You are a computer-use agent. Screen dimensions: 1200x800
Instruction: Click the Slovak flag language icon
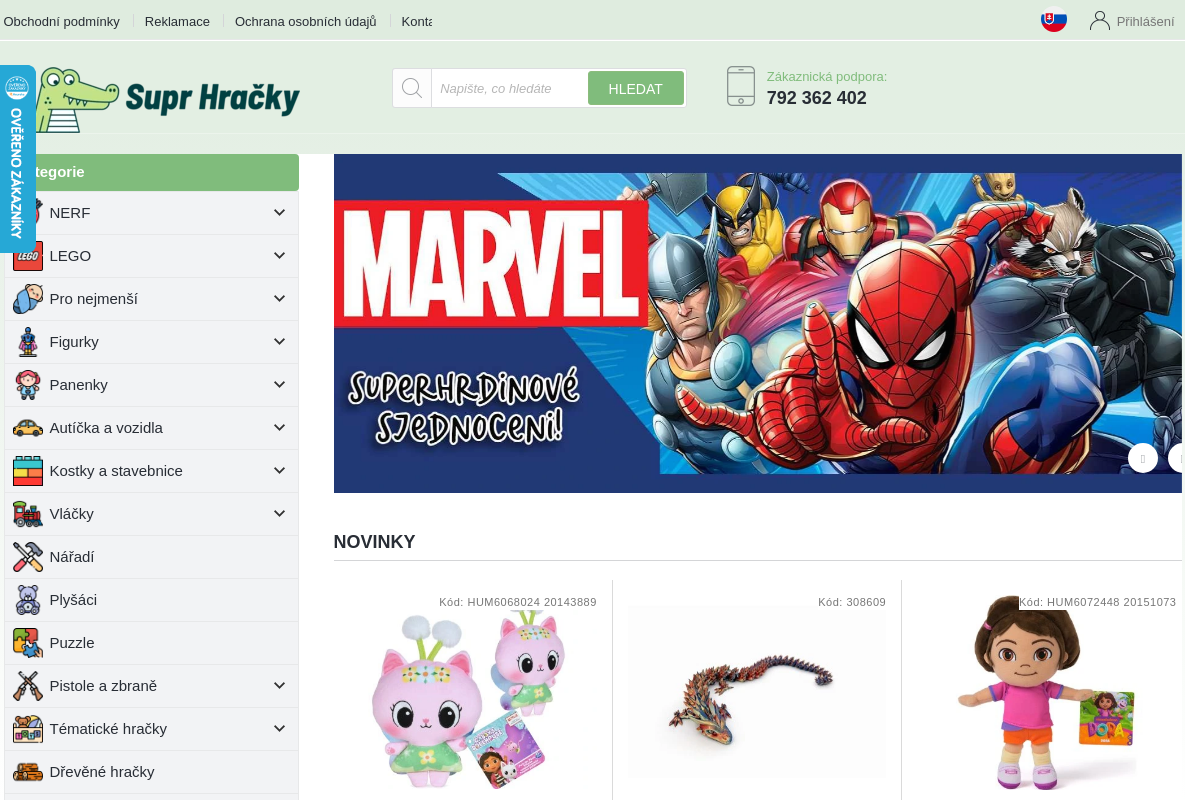(x=1054, y=20)
